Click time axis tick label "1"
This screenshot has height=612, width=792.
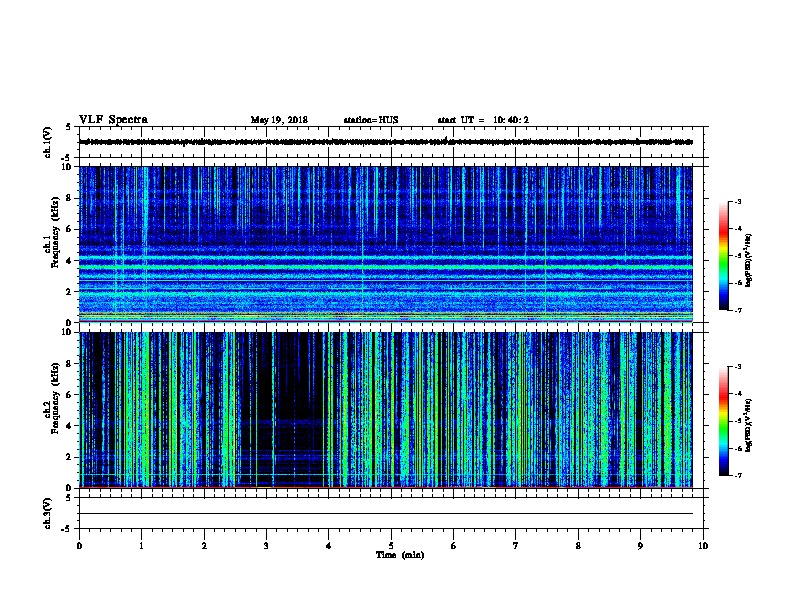pos(141,546)
